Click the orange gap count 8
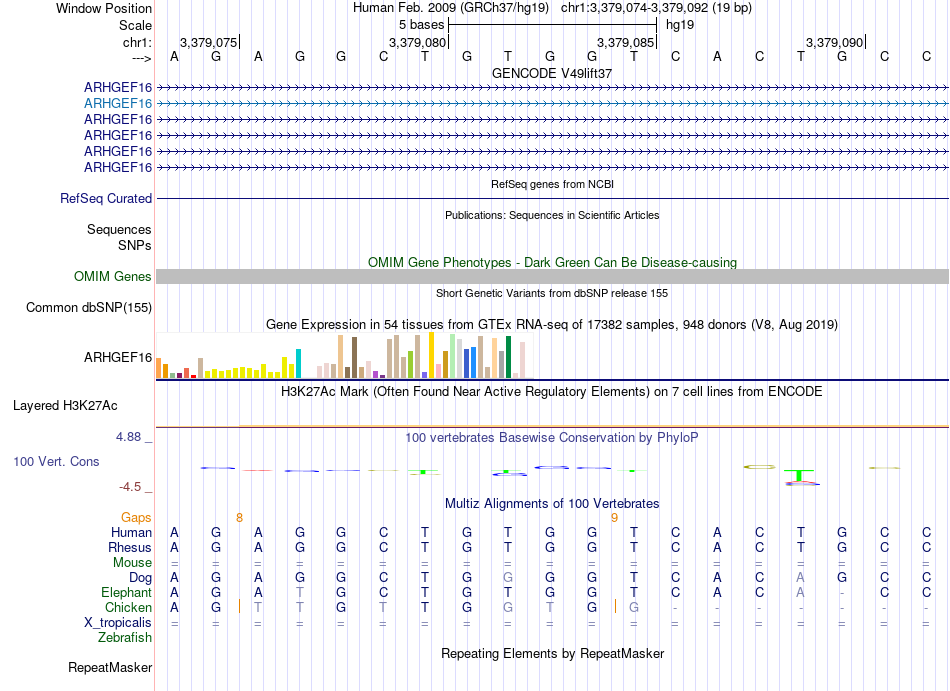 click(x=239, y=518)
